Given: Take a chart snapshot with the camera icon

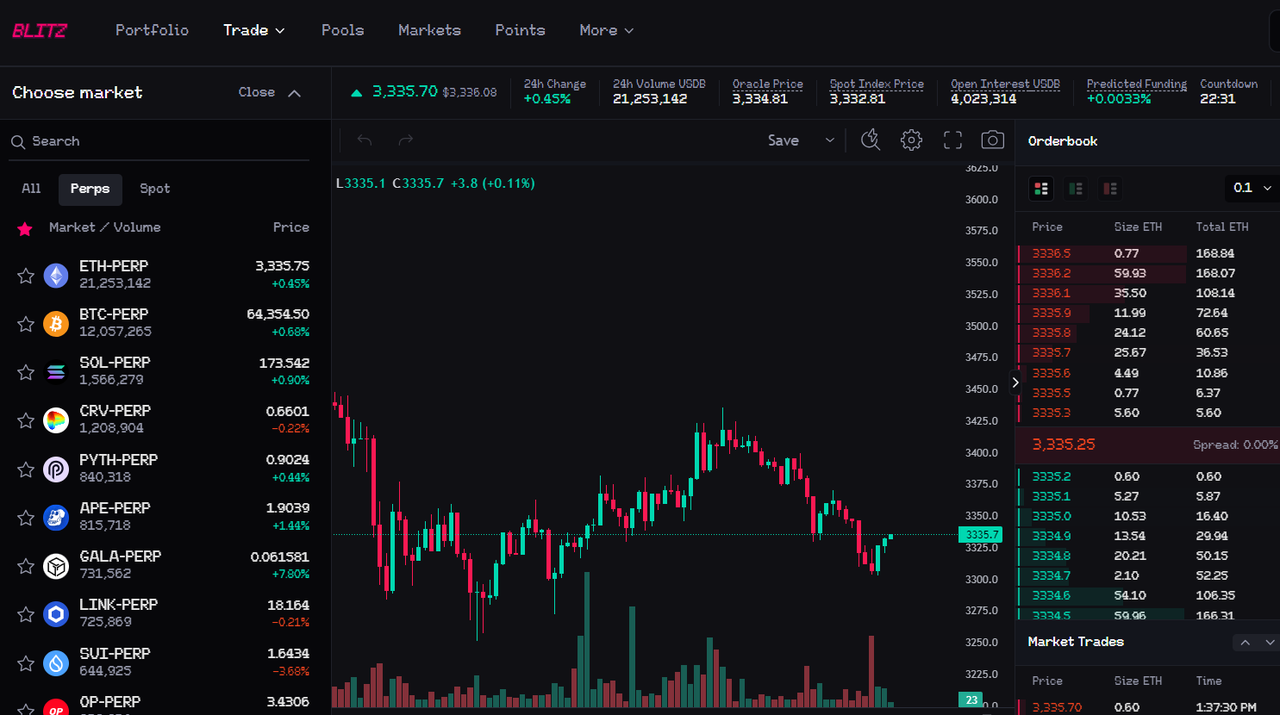Looking at the screenshot, I should (992, 140).
